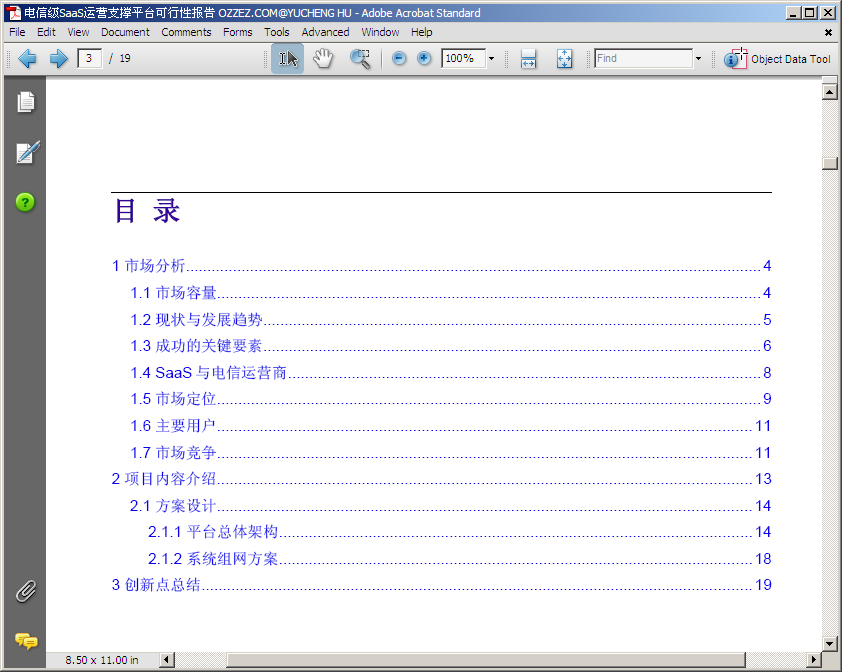Go to previous page arrow

(x=28, y=59)
